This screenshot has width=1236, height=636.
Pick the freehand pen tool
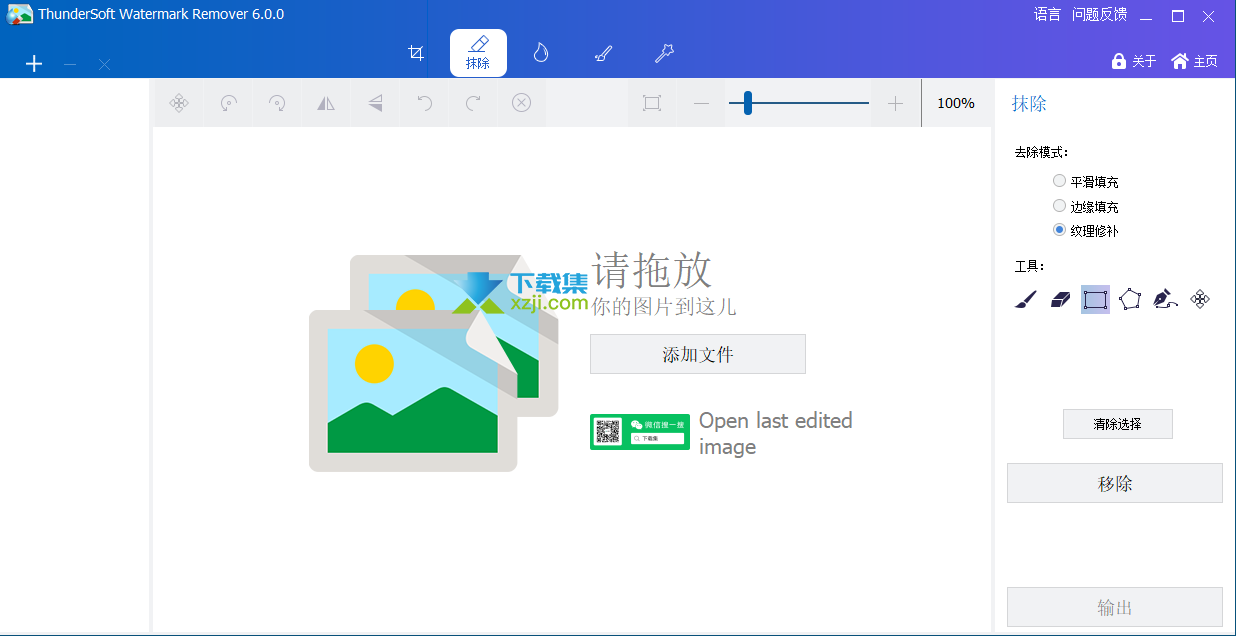coord(1165,299)
